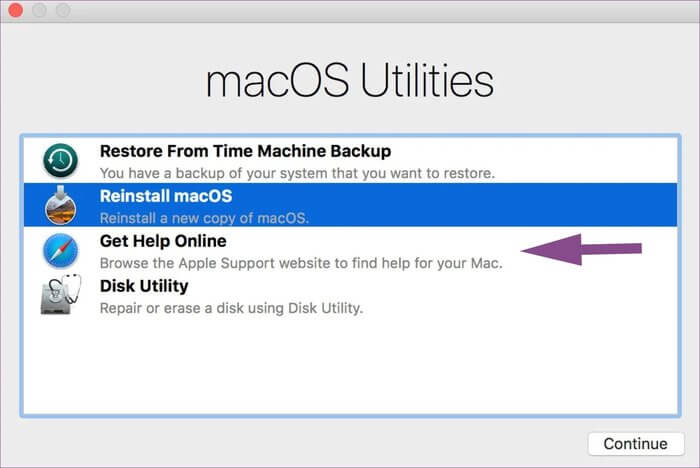Select Restore From Time Machine Backup title
This screenshot has height=468, width=700.
pos(245,151)
